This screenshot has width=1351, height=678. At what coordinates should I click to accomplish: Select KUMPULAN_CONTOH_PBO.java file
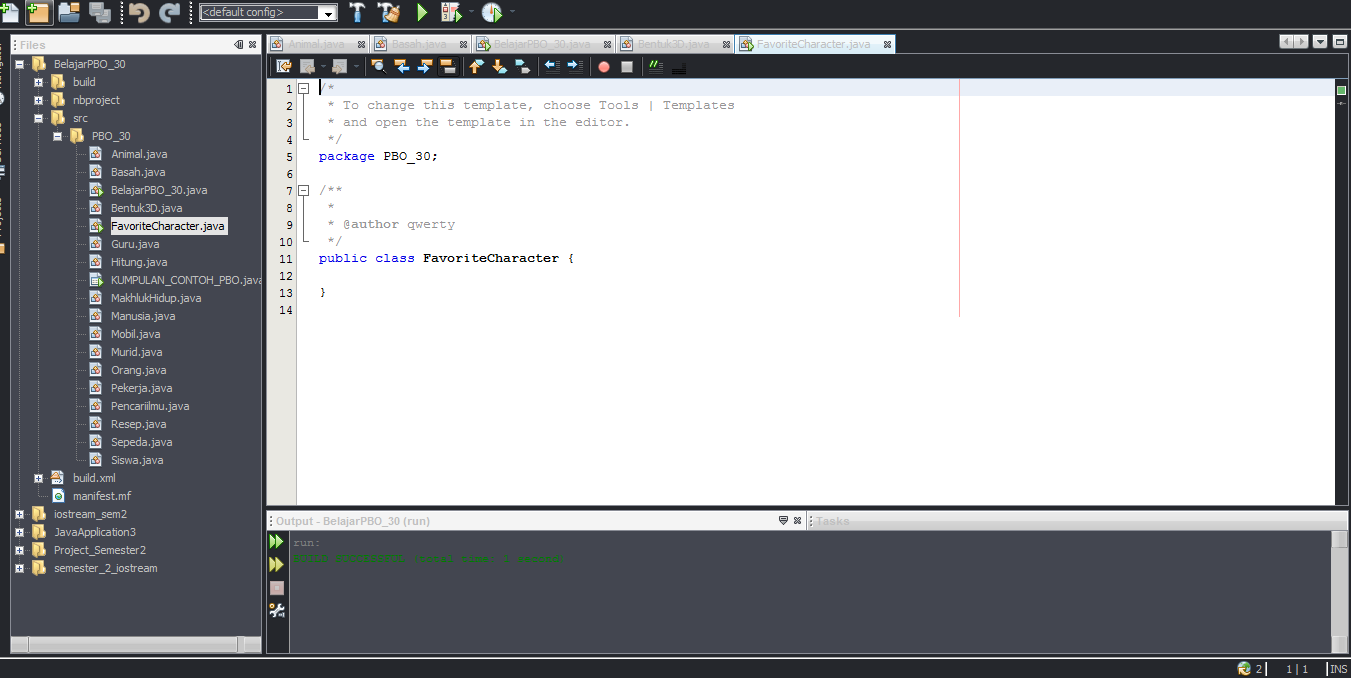coord(186,280)
